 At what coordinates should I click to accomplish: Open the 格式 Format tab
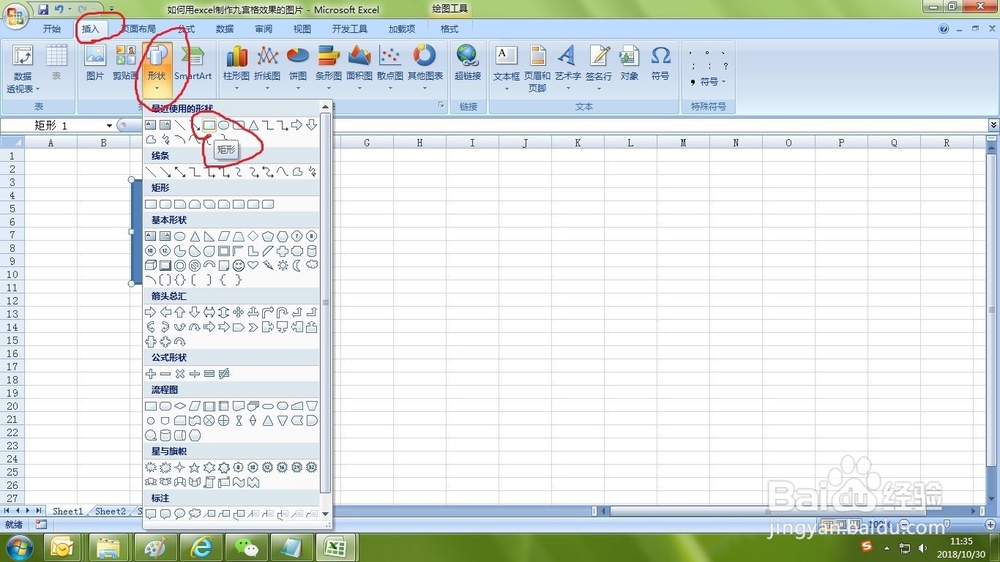(449, 29)
